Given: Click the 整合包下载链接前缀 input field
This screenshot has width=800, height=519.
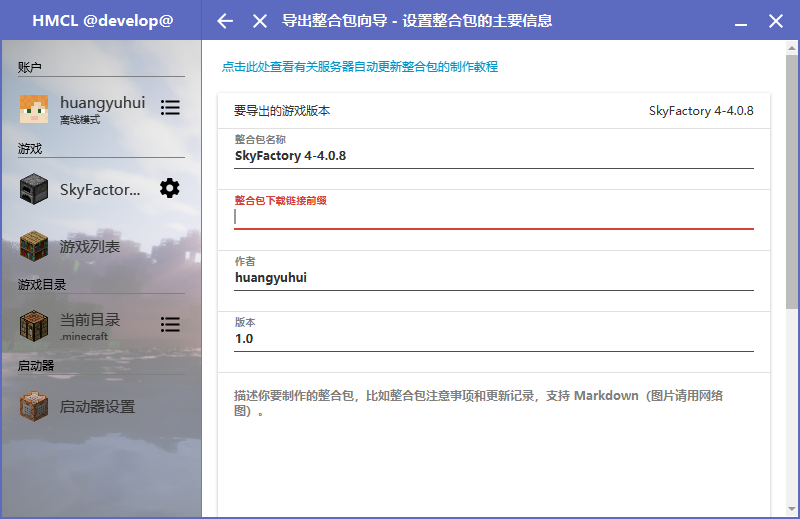Looking at the screenshot, I should 493,217.
